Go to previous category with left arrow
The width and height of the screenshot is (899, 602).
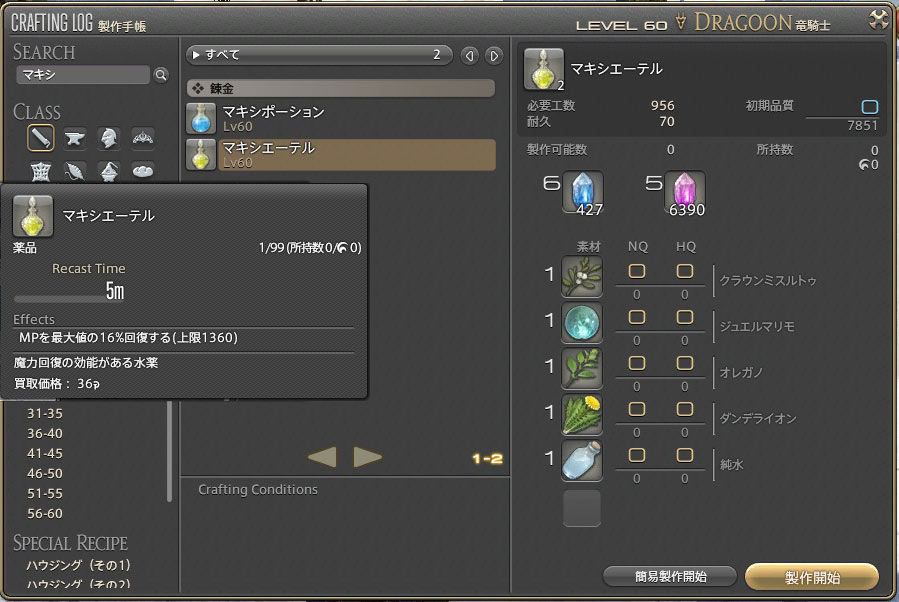click(470, 56)
